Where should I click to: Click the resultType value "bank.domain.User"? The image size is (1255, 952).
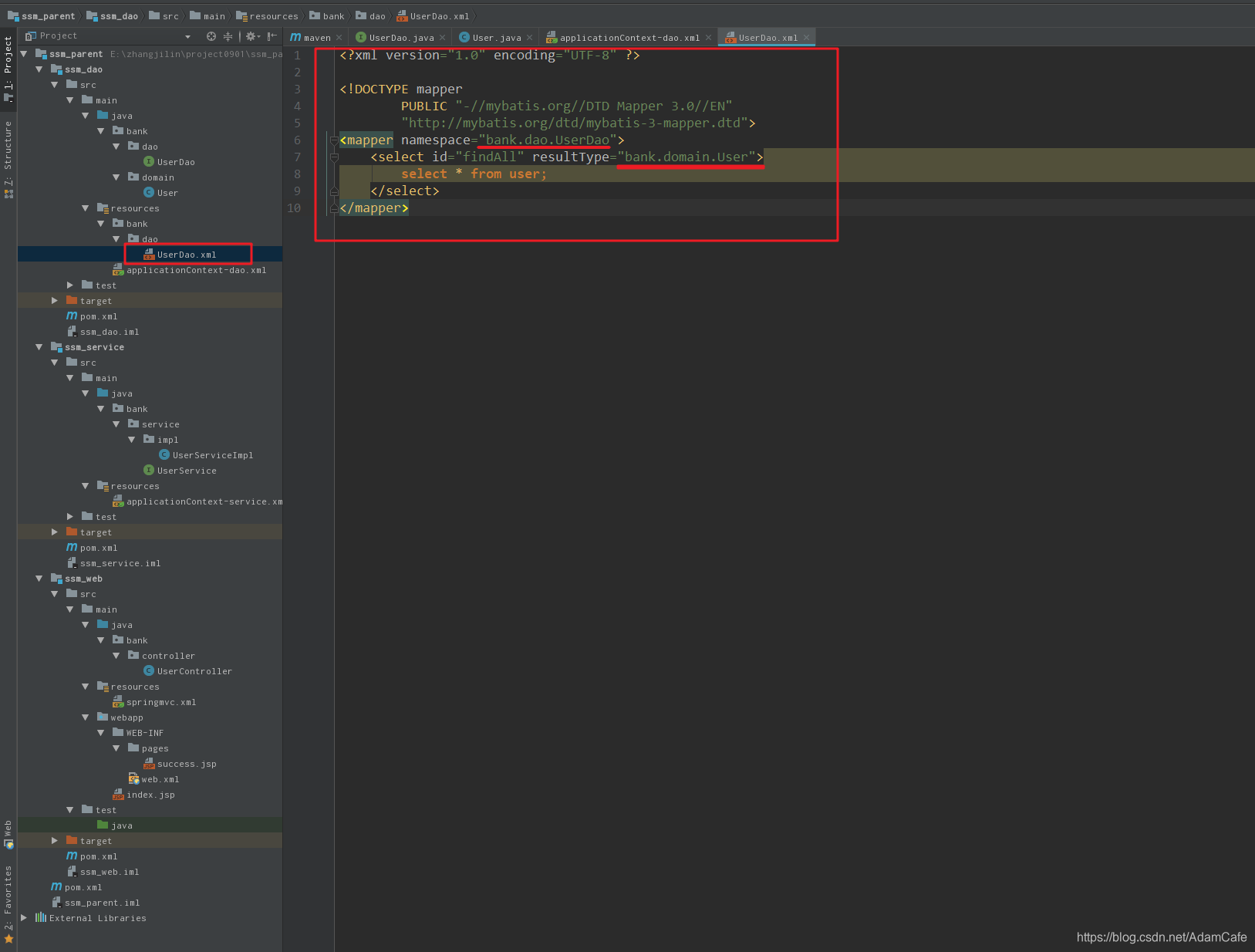(687, 157)
